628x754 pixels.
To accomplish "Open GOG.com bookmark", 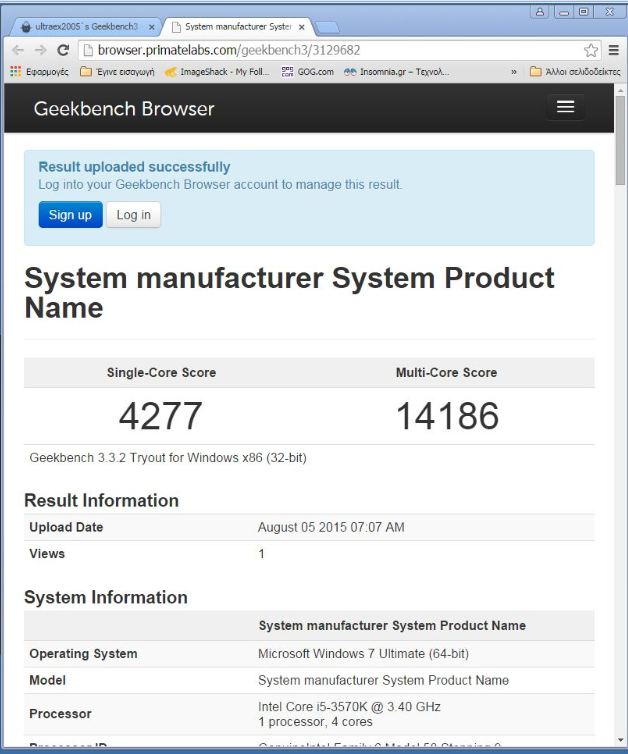I will [x=308, y=72].
